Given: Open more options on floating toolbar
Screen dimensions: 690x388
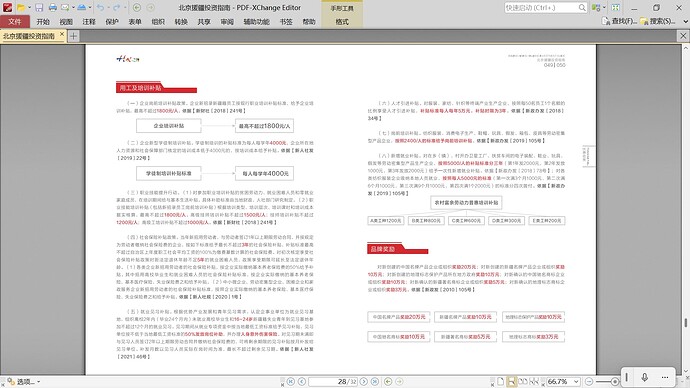Looking at the screenshot, I should 664,377.
